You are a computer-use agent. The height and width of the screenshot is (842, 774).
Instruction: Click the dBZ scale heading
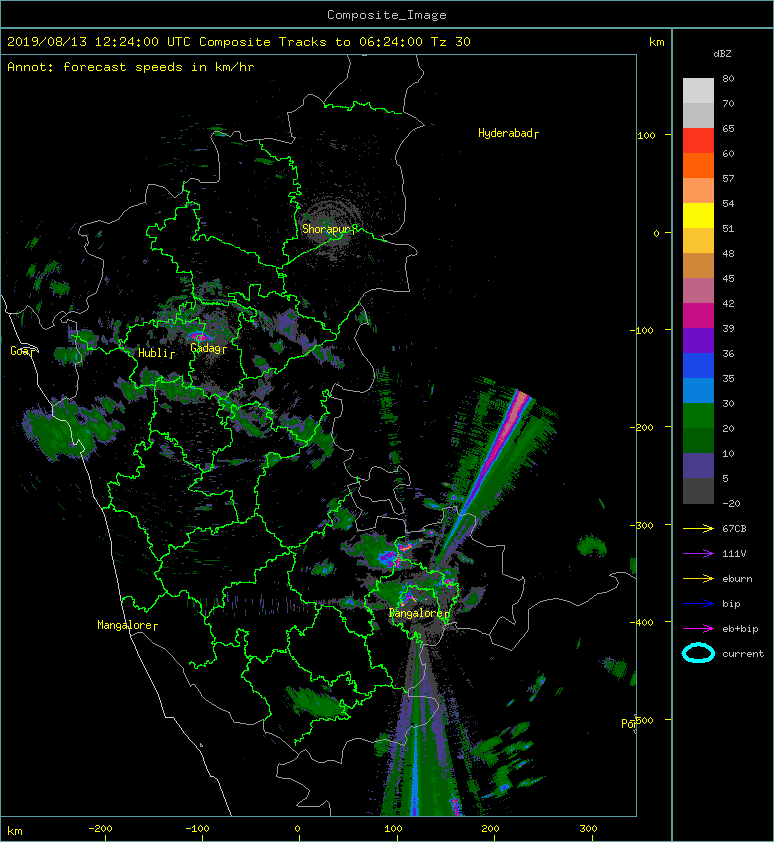click(x=722, y=54)
